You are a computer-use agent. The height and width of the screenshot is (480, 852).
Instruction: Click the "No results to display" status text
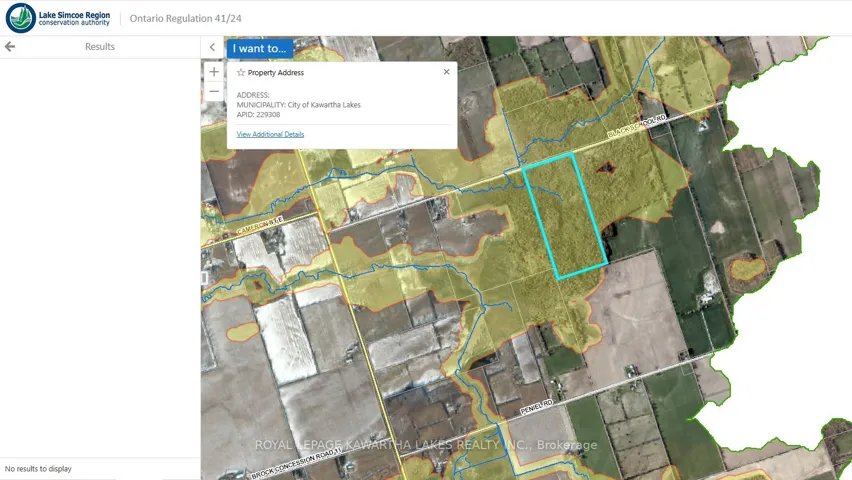38,469
